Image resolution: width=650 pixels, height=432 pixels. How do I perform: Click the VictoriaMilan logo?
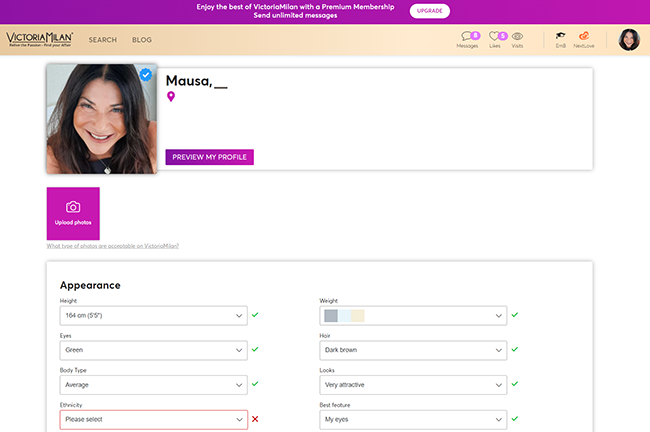click(39, 39)
